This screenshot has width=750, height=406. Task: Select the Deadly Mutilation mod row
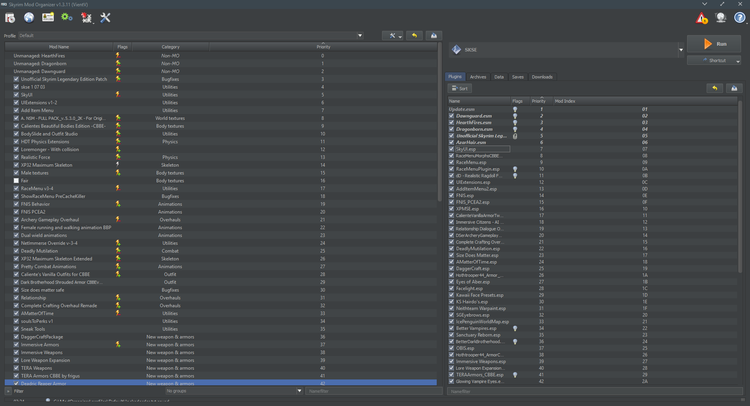coord(221,251)
